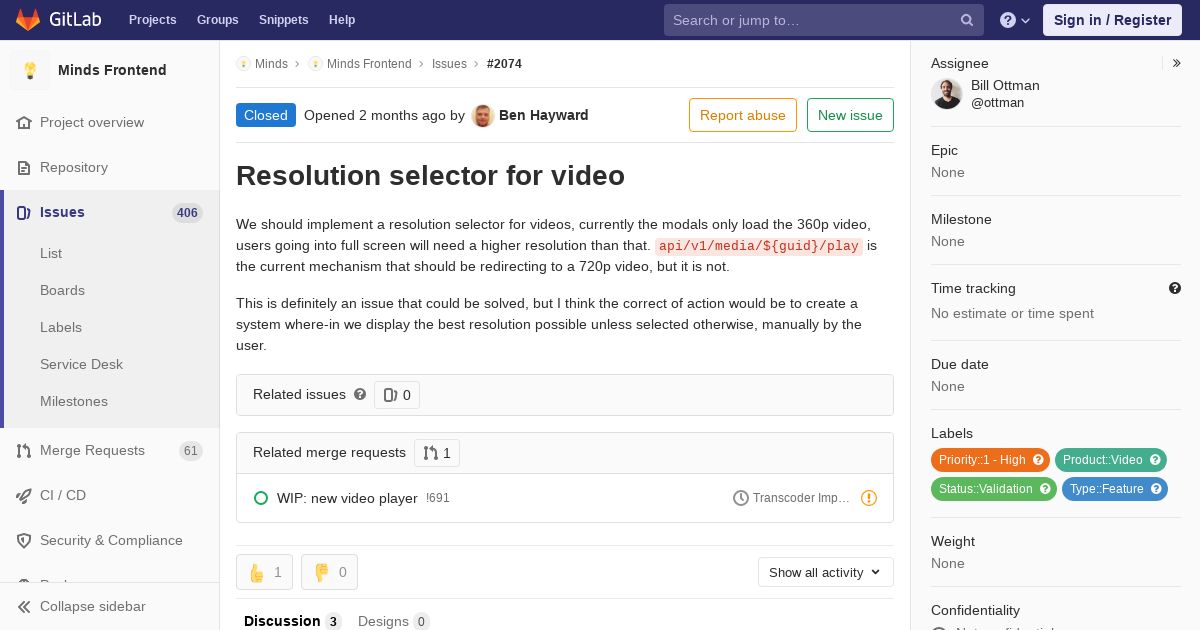Viewport: 1200px width, 630px height.
Task: Click the Minds Frontend project title
Action: pos(112,70)
